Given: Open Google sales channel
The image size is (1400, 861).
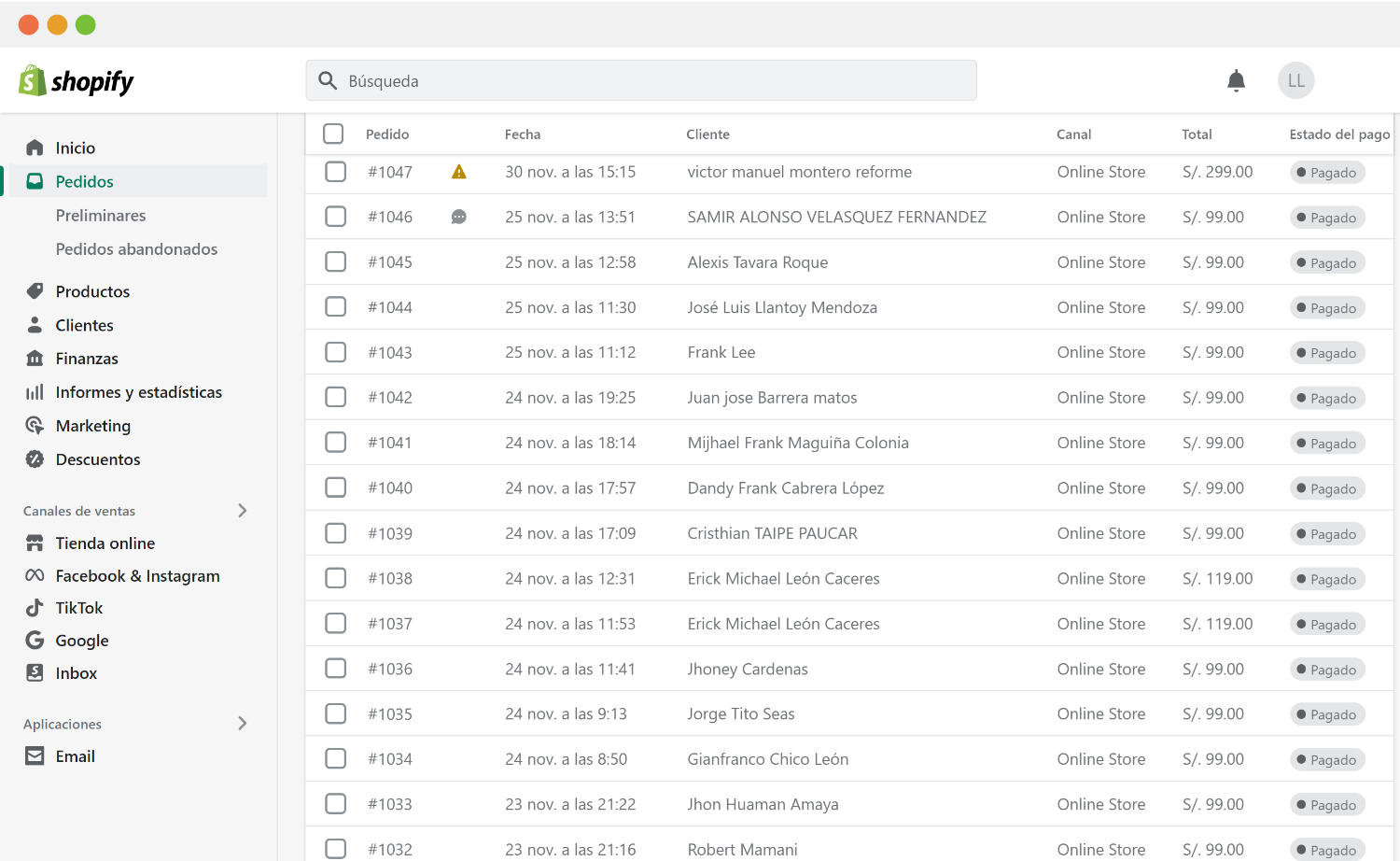Looking at the screenshot, I should point(81,641).
